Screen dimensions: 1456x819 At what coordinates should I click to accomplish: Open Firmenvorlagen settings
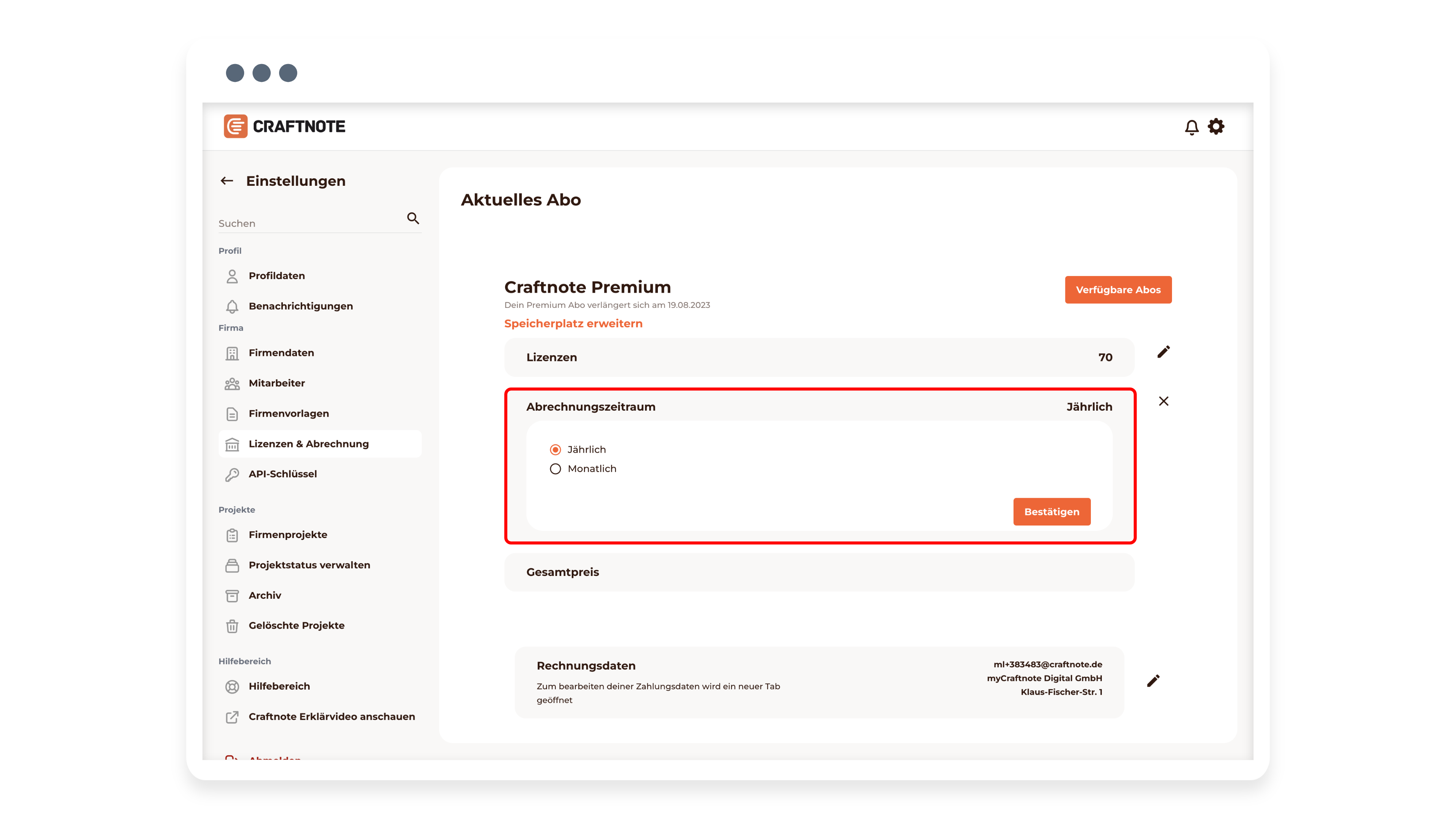(289, 414)
